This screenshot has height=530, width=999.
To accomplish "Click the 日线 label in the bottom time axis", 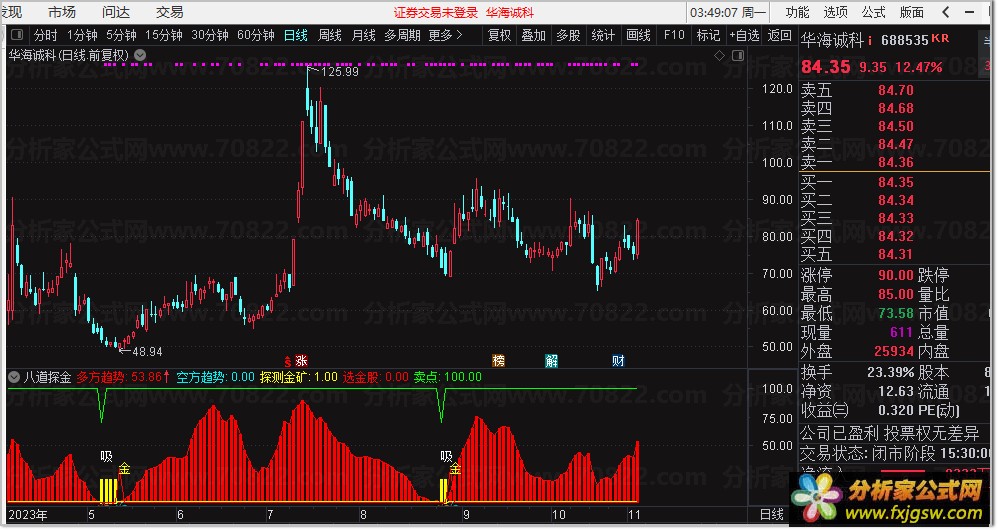I will (x=772, y=515).
